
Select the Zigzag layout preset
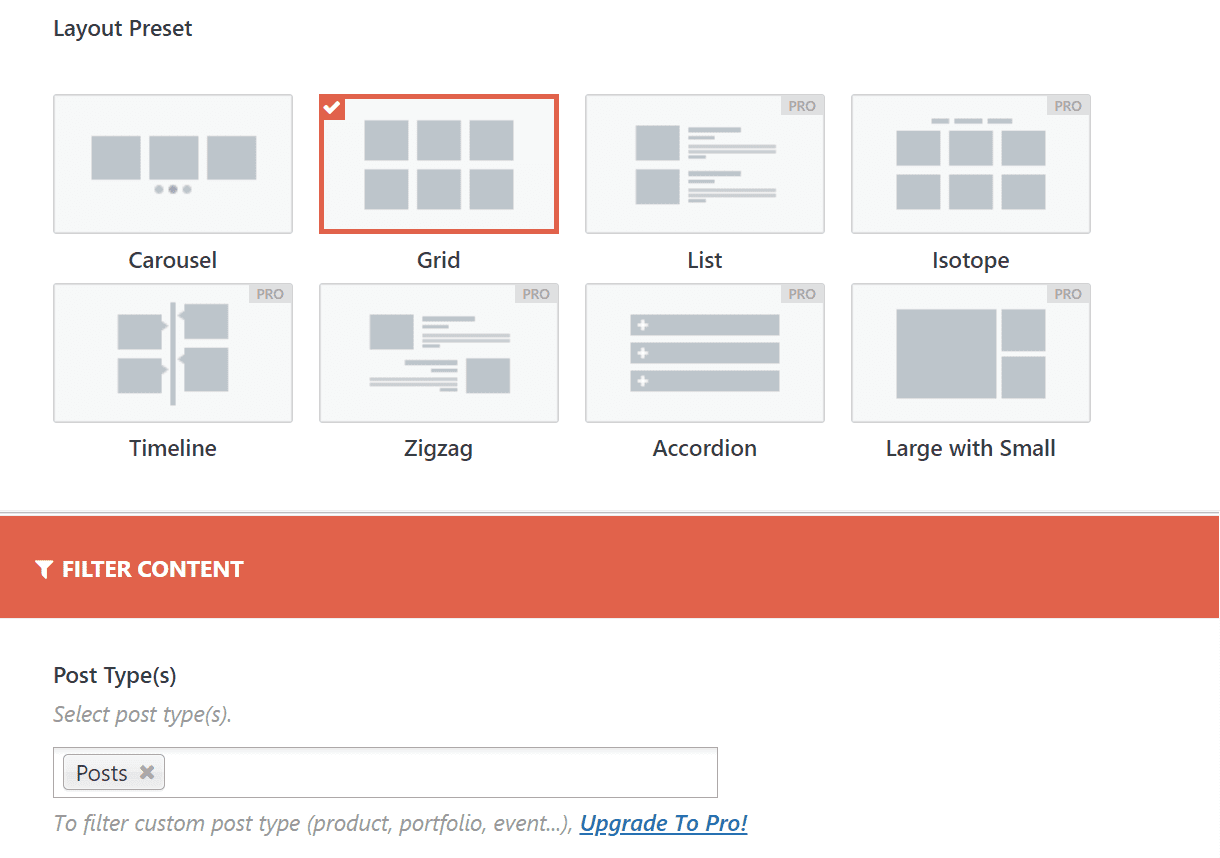point(438,352)
